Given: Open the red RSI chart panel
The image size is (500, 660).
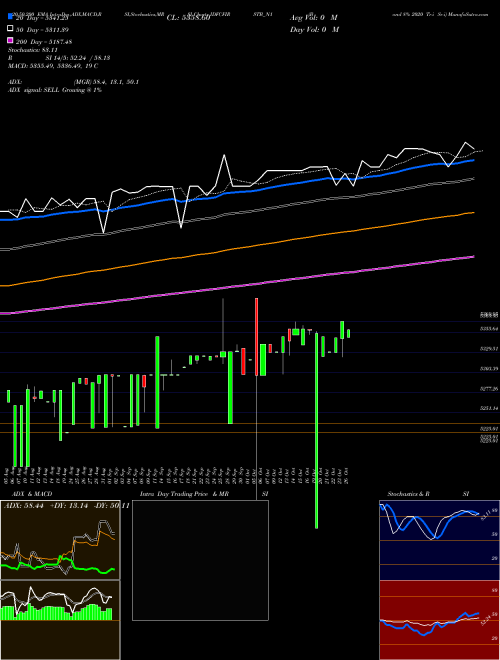Looking at the screenshot, I should [439, 620].
